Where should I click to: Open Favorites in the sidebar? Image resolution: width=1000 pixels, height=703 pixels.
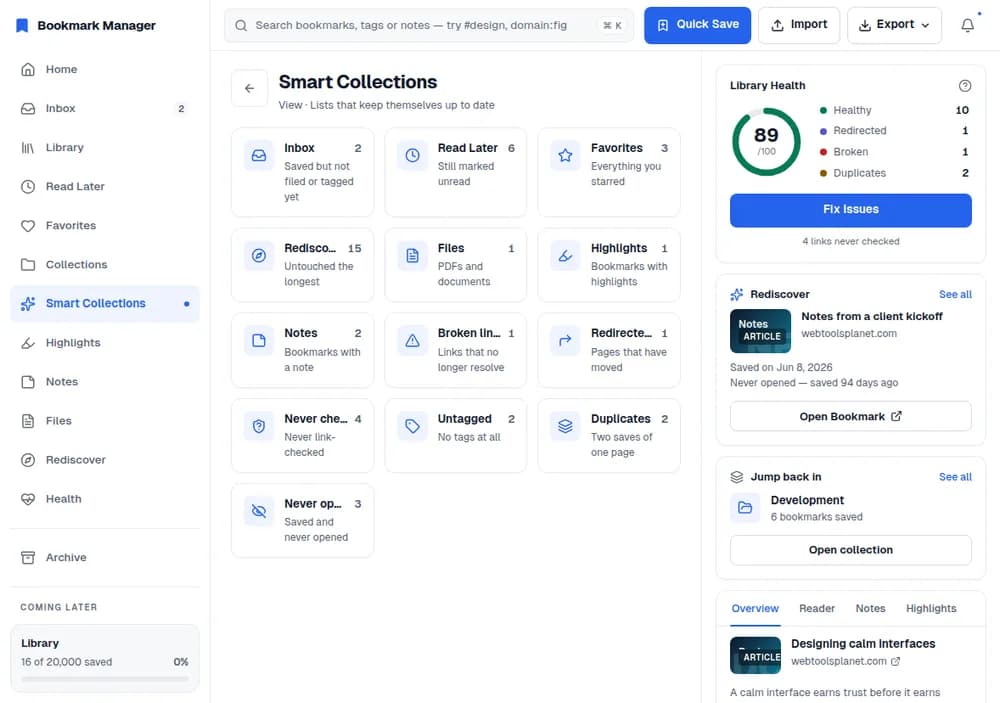coord(105,225)
